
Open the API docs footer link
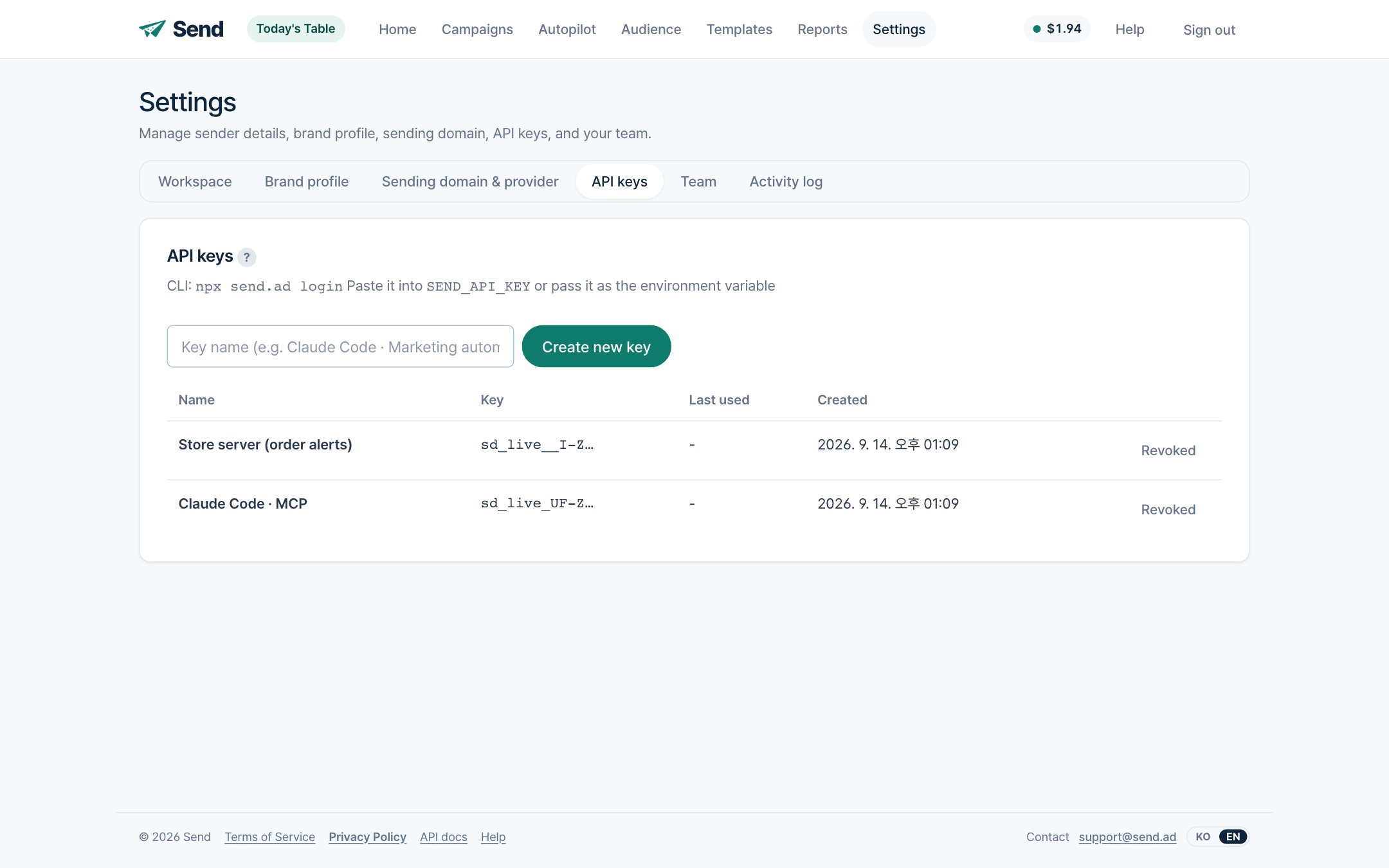tap(443, 837)
